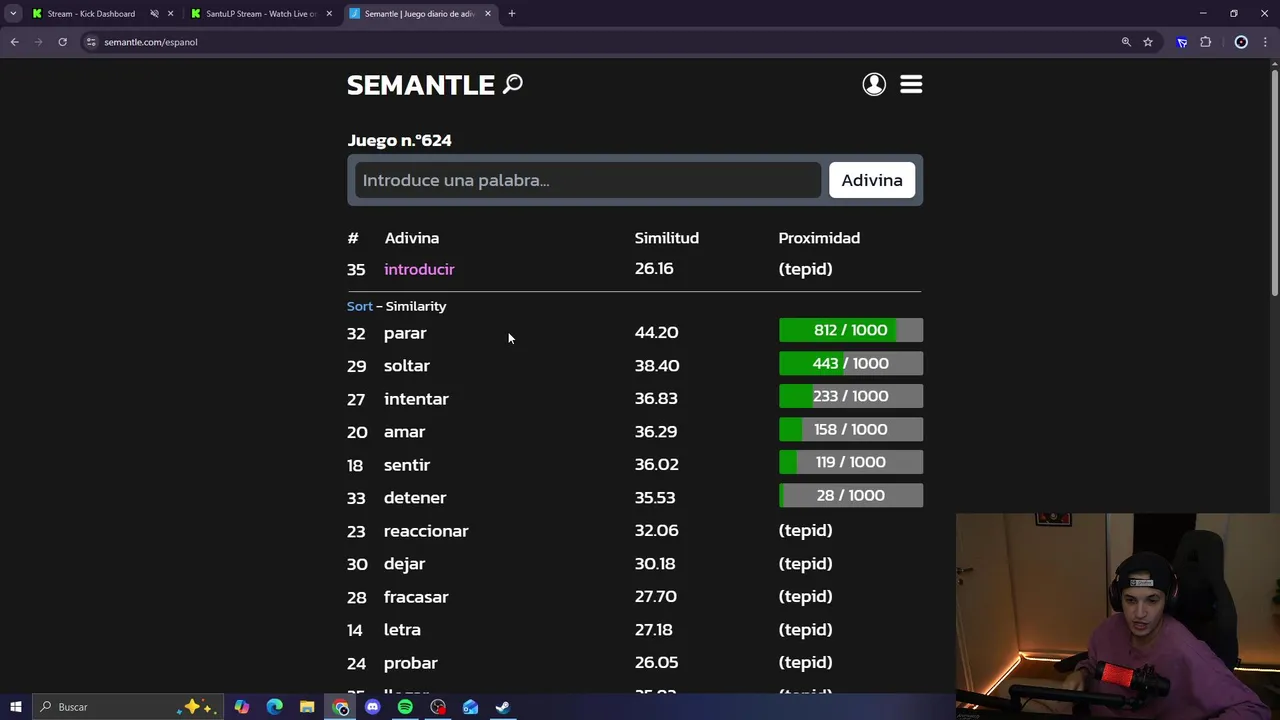Image resolution: width=1280 pixels, height=720 pixels.
Task: Click the pink guess word 'introducir'
Action: click(419, 269)
